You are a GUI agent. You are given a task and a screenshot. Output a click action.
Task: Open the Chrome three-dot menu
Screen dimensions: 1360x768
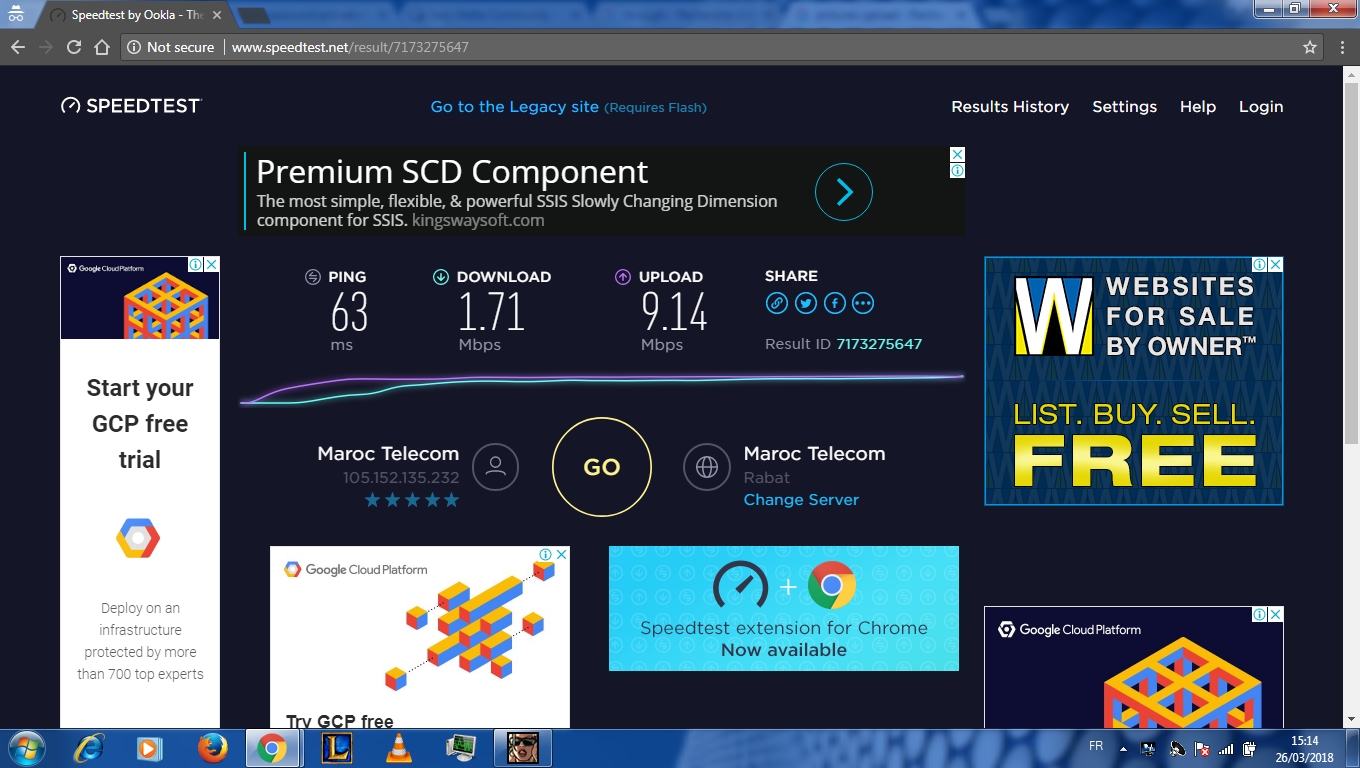tap(1343, 47)
